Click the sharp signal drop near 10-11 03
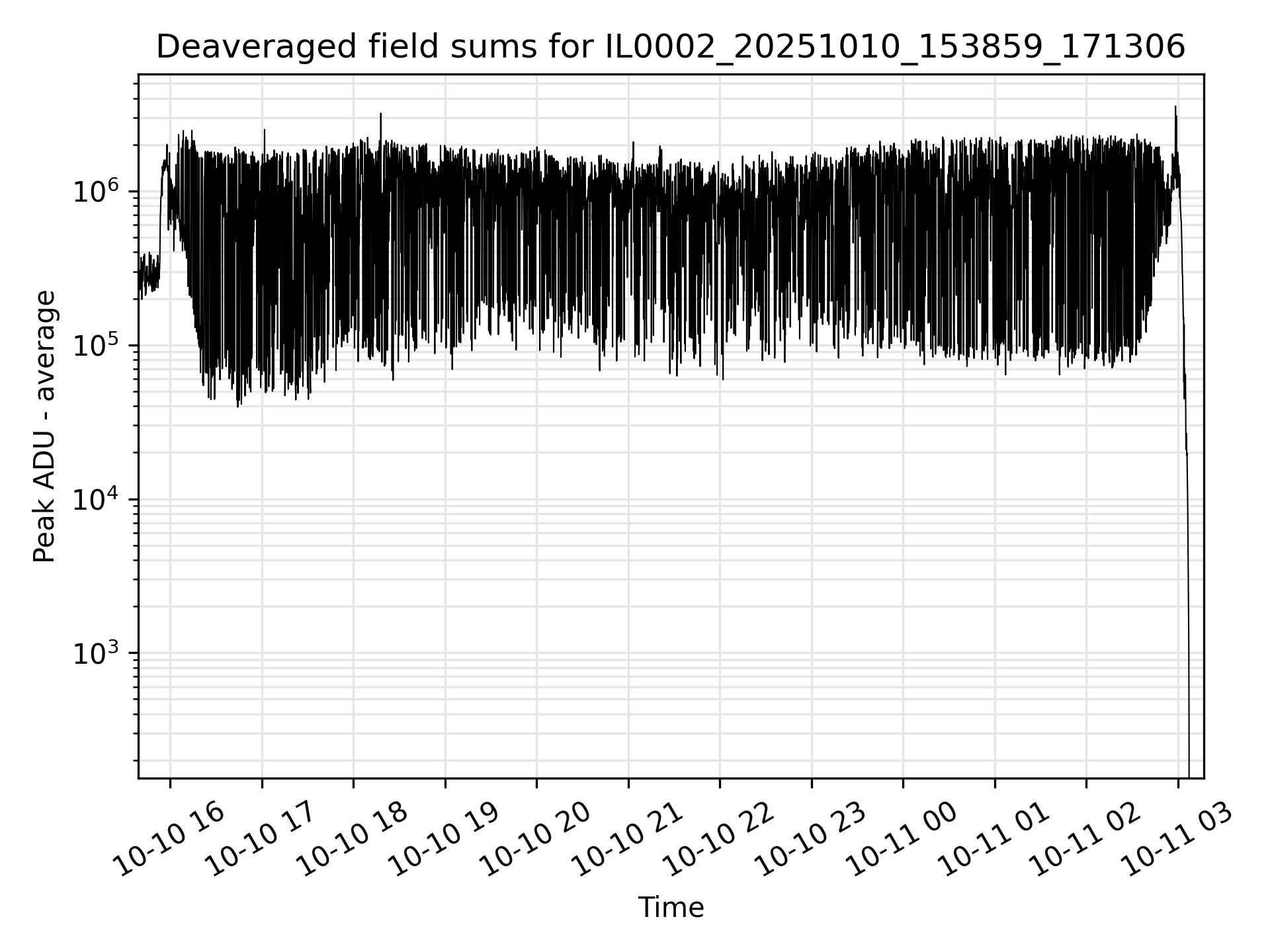Screen dimensions: 1270x952 (x=1188, y=562)
